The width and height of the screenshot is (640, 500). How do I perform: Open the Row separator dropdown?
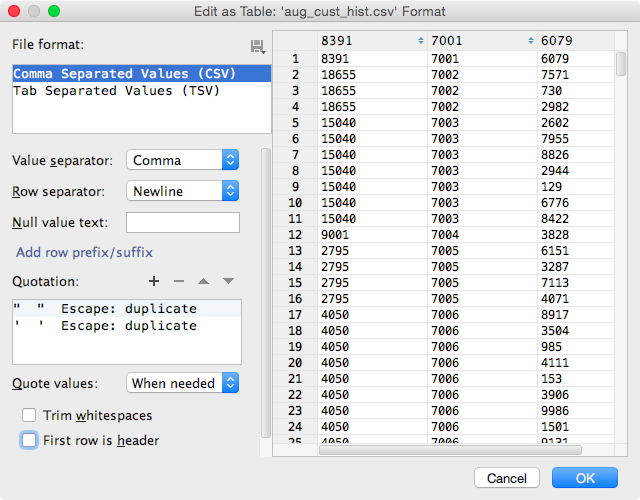(182, 191)
